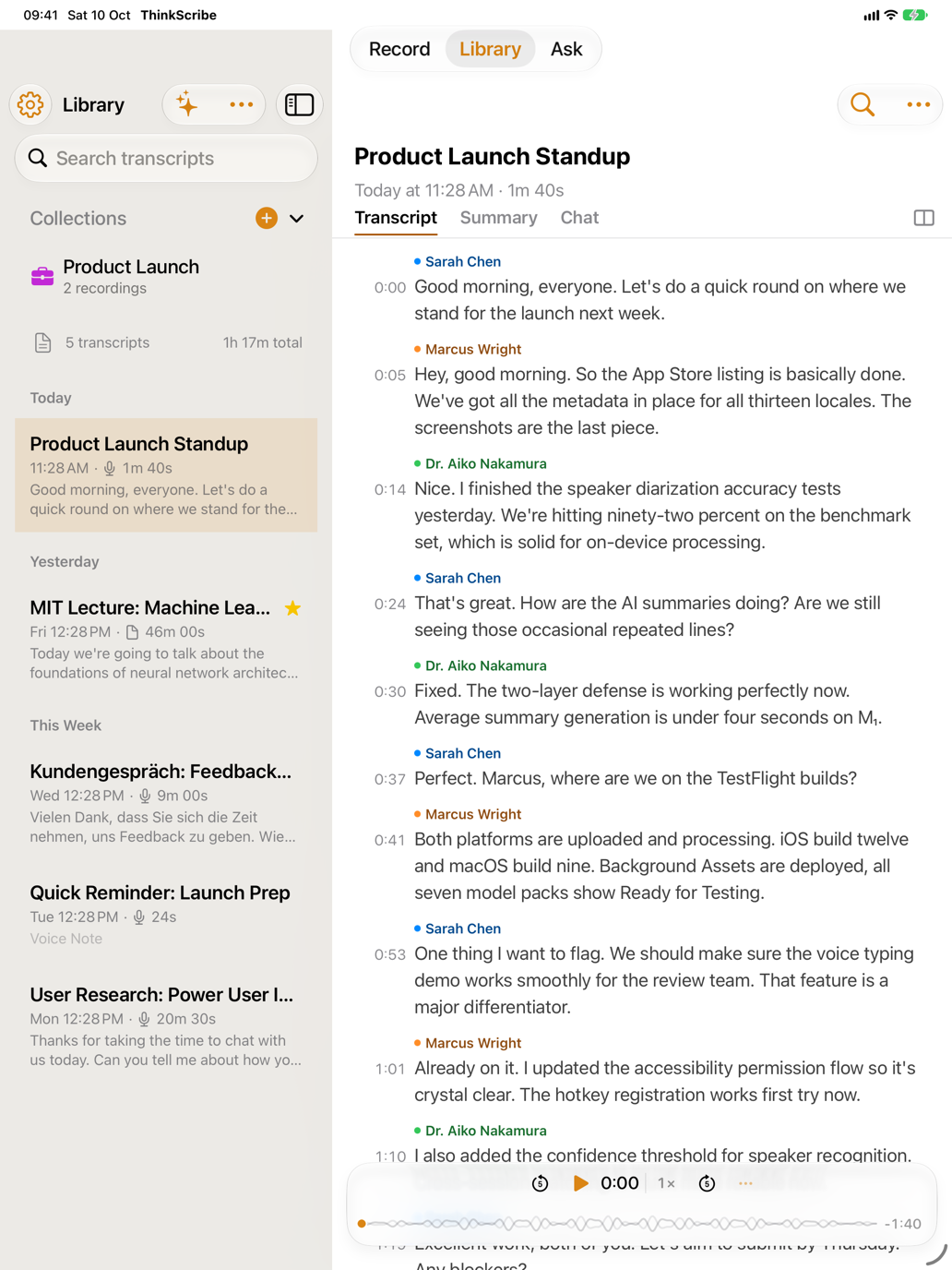Jump to timestamp 0:24
This screenshot has height=1270, width=952.
click(x=390, y=605)
